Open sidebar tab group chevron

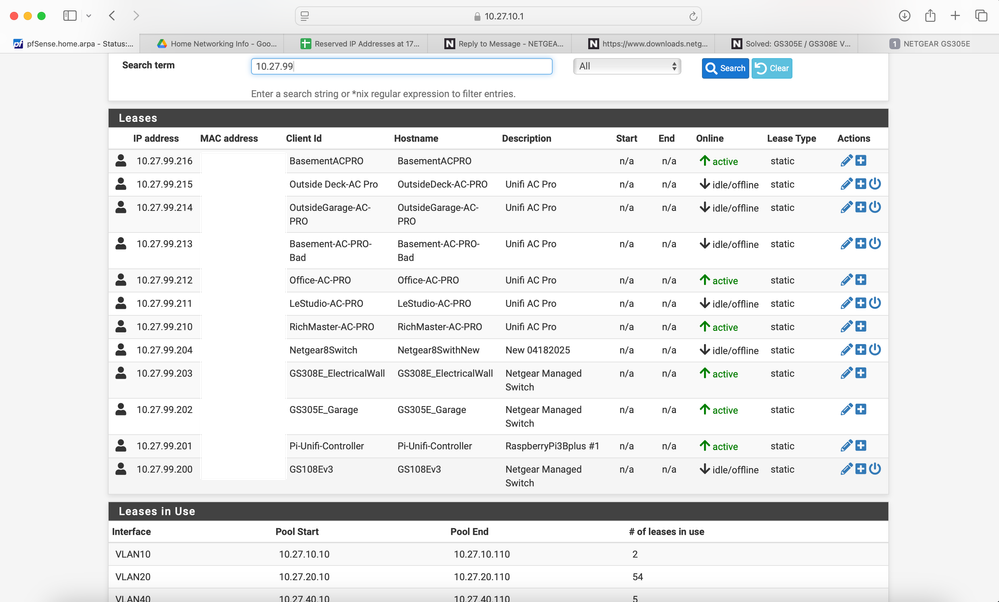89,16
